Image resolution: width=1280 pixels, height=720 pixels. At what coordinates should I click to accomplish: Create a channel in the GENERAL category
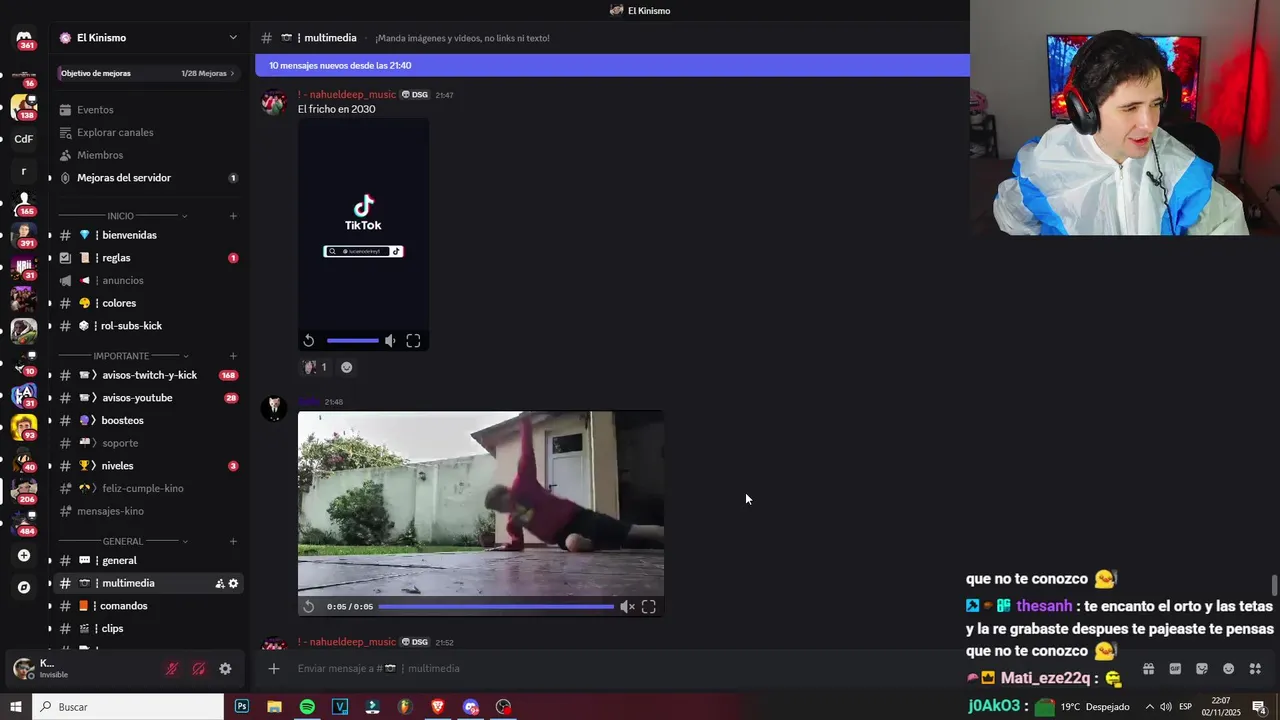point(233,541)
